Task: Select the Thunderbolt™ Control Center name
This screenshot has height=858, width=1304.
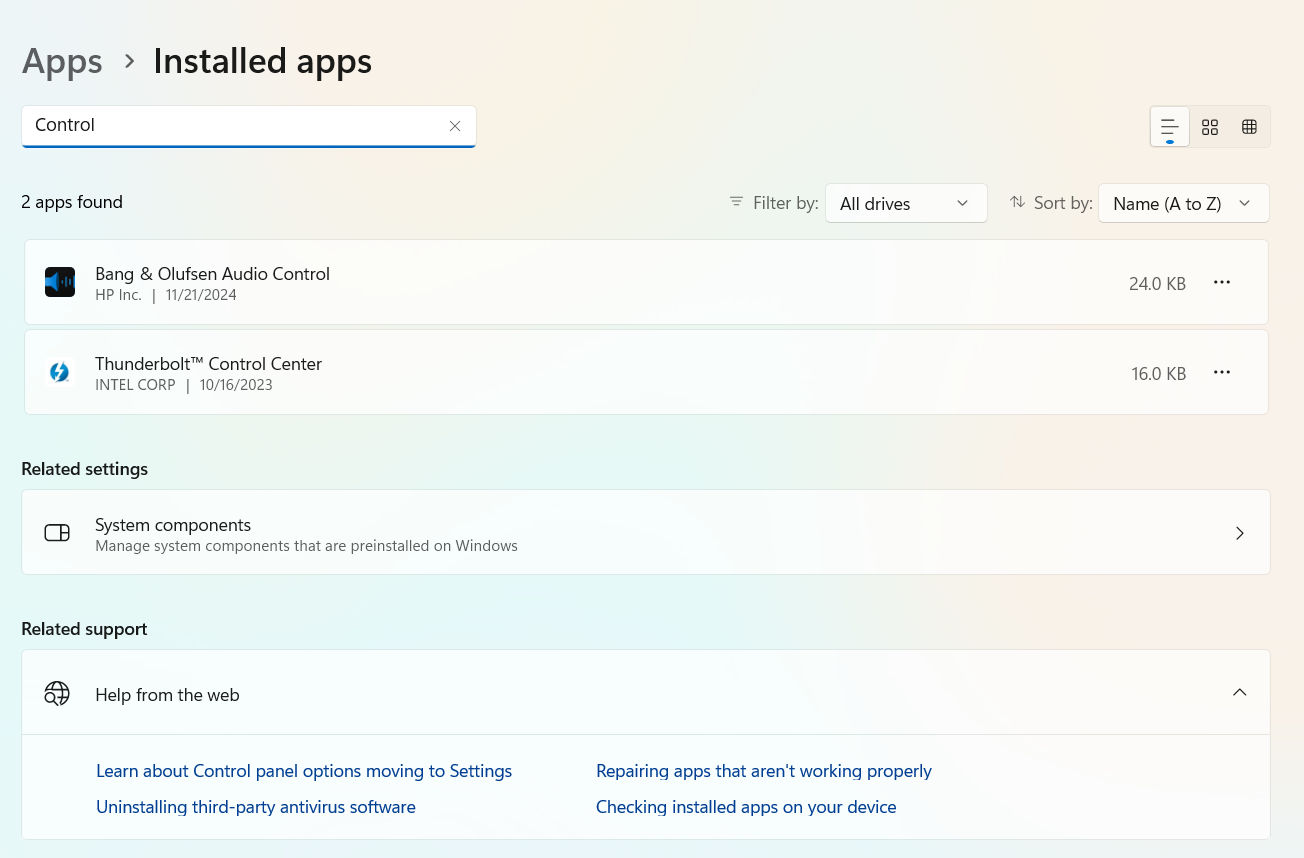Action: point(209,364)
